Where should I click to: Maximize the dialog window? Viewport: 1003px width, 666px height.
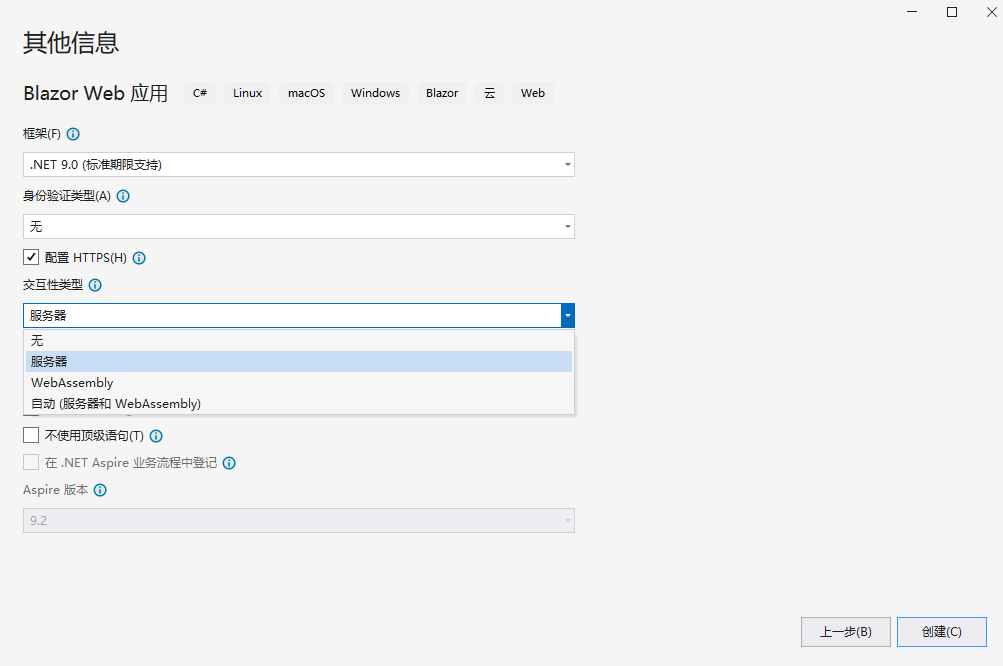952,12
